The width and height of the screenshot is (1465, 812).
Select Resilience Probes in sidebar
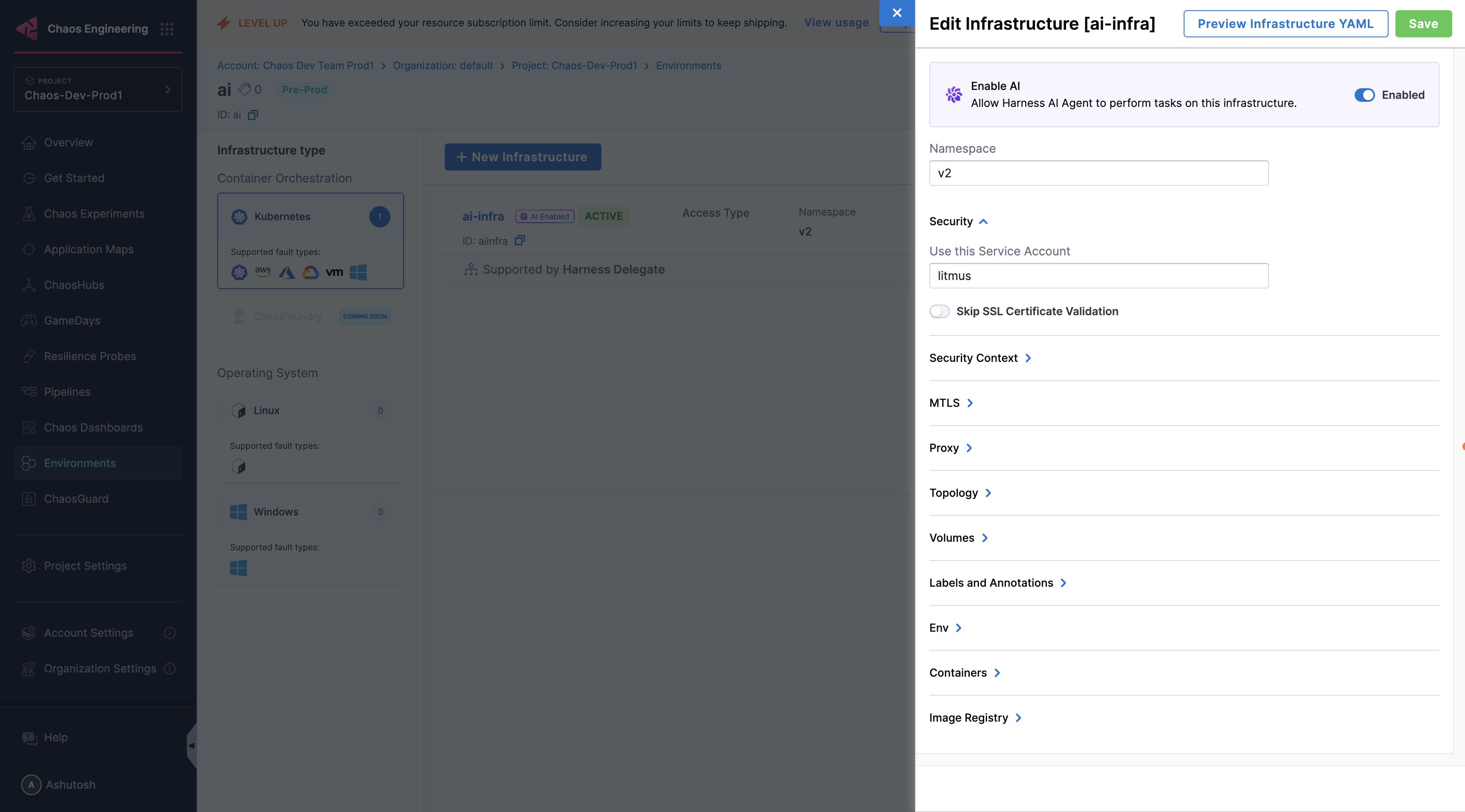tap(89, 356)
